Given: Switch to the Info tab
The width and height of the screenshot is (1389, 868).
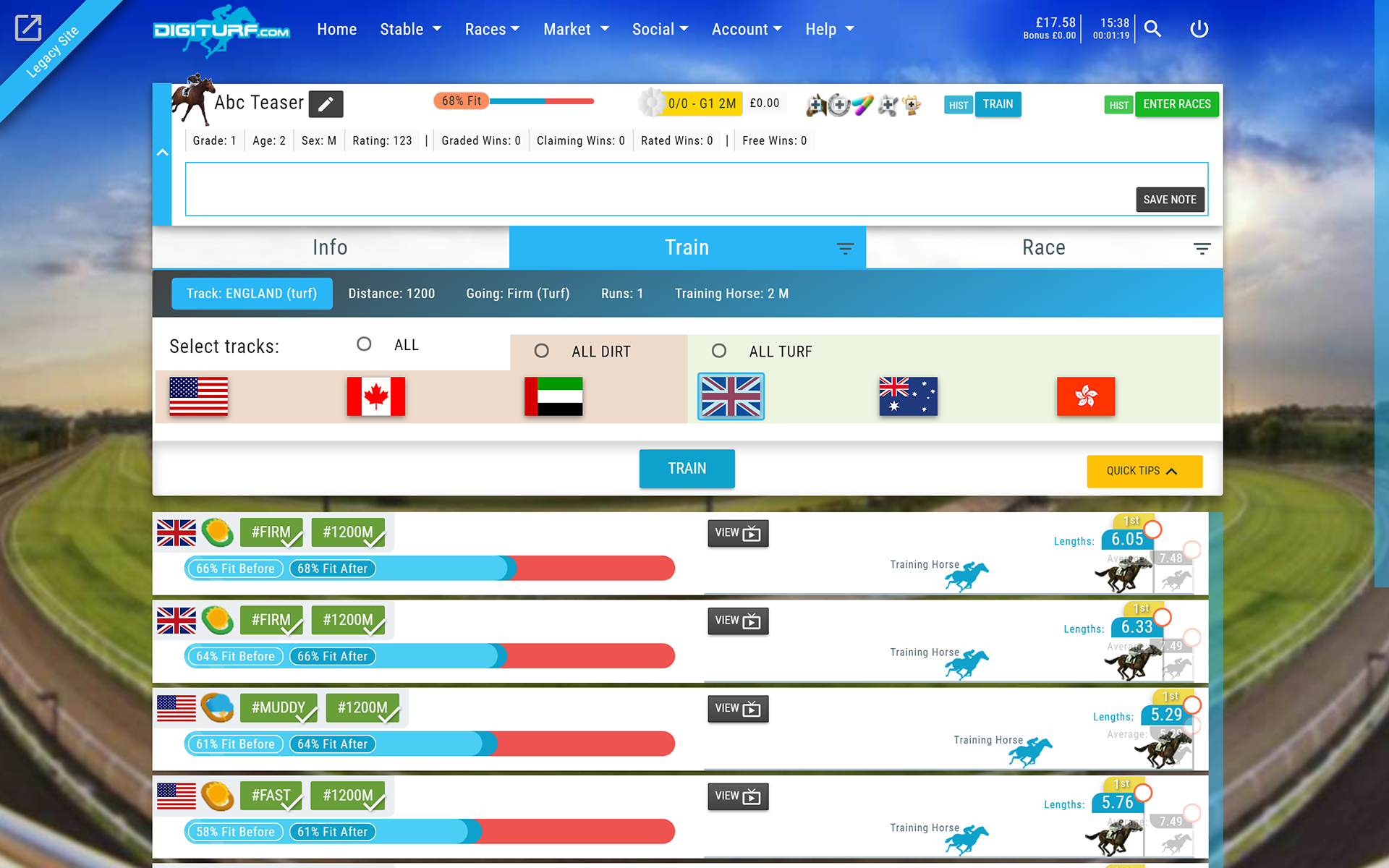Looking at the screenshot, I should pyautogui.click(x=331, y=247).
